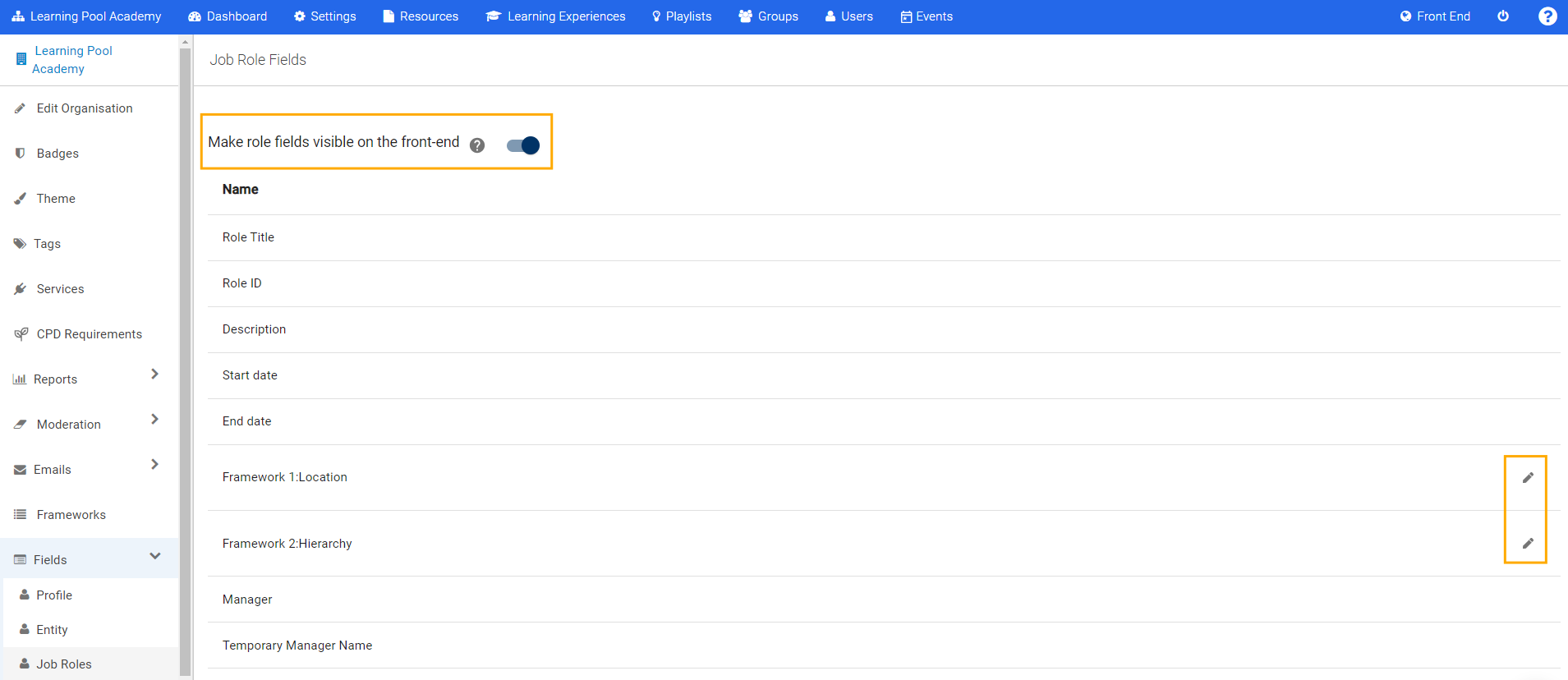Viewport: 1568px width, 680px height.
Task: Open help via top-right question mark icon
Action: pyautogui.click(x=1547, y=16)
